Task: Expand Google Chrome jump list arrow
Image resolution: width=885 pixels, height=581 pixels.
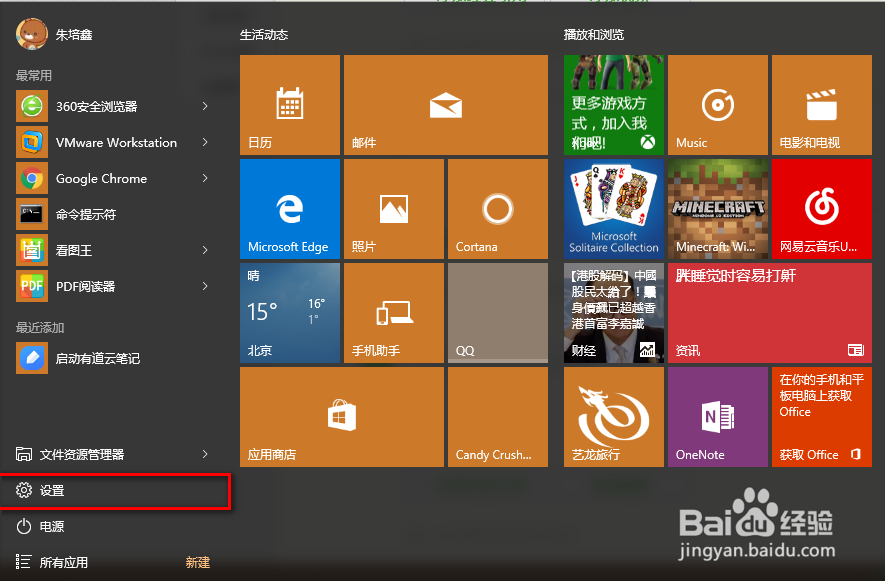Action: 205,178
